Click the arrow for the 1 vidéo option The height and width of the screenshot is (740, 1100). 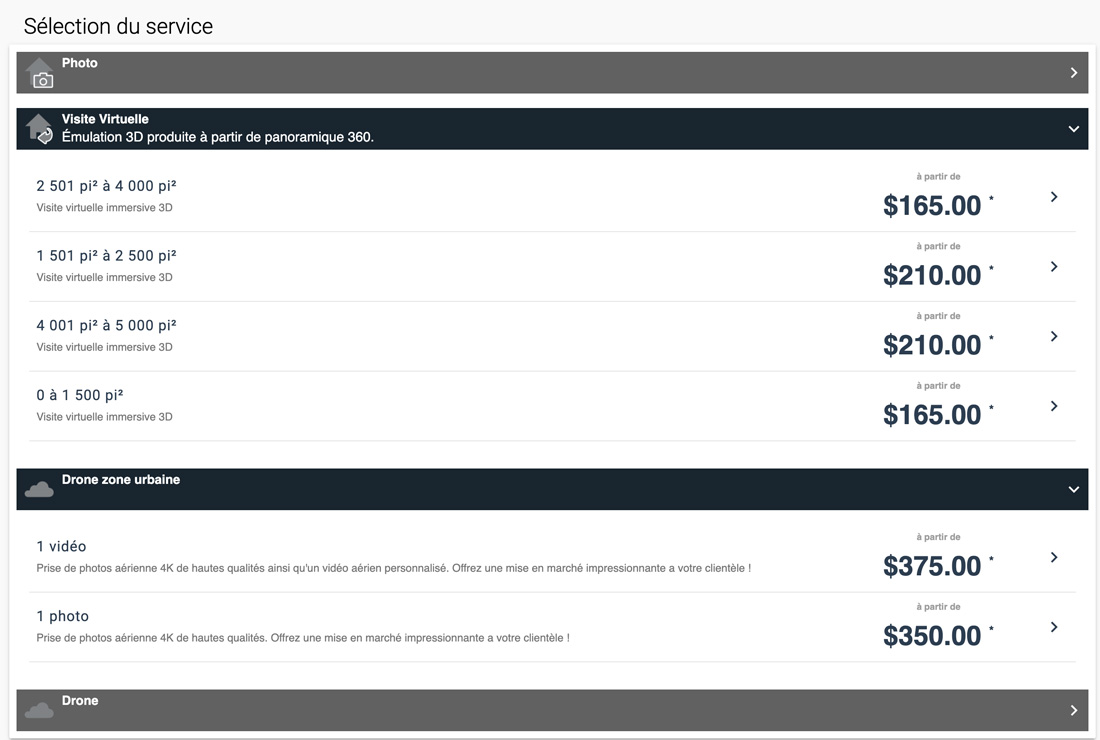click(1054, 558)
